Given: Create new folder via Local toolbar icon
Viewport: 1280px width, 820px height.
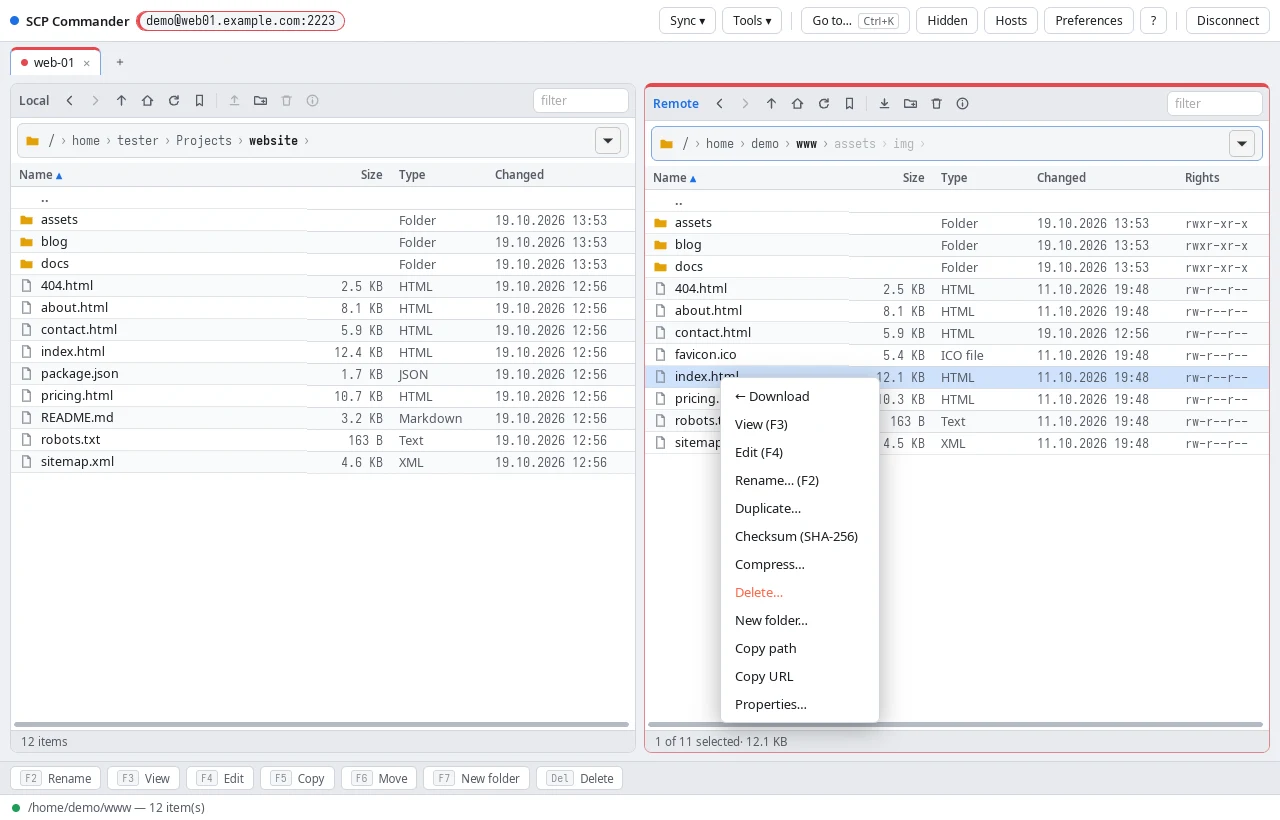Looking at the screenshot, I should coord(260,100).
